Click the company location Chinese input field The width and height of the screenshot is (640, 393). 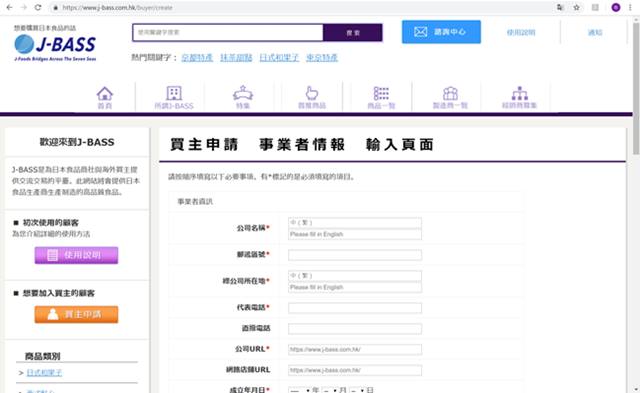point(355,276)
